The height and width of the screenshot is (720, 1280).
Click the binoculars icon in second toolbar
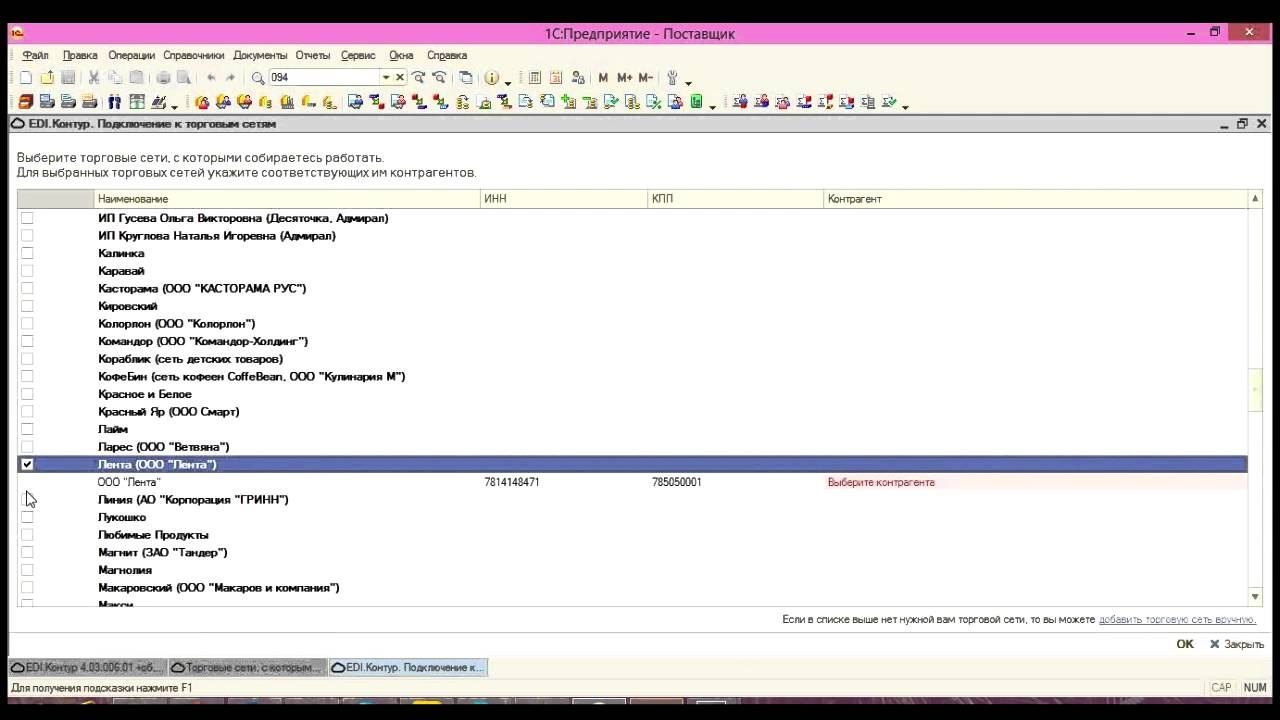click(x=115, y=102)
